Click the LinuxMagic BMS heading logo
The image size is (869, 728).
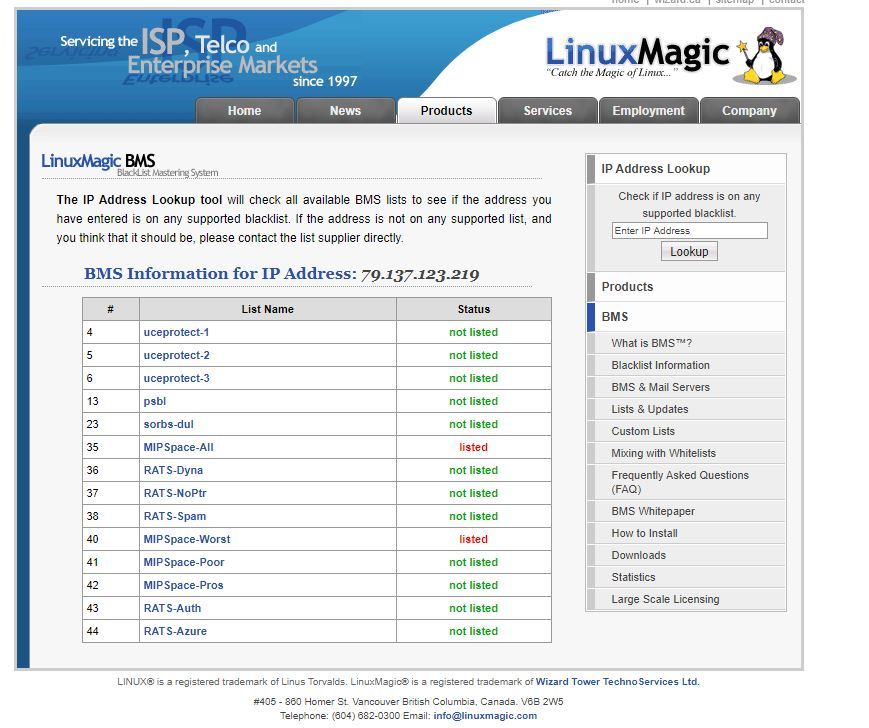pyautogui.click(x=98, y=162)
